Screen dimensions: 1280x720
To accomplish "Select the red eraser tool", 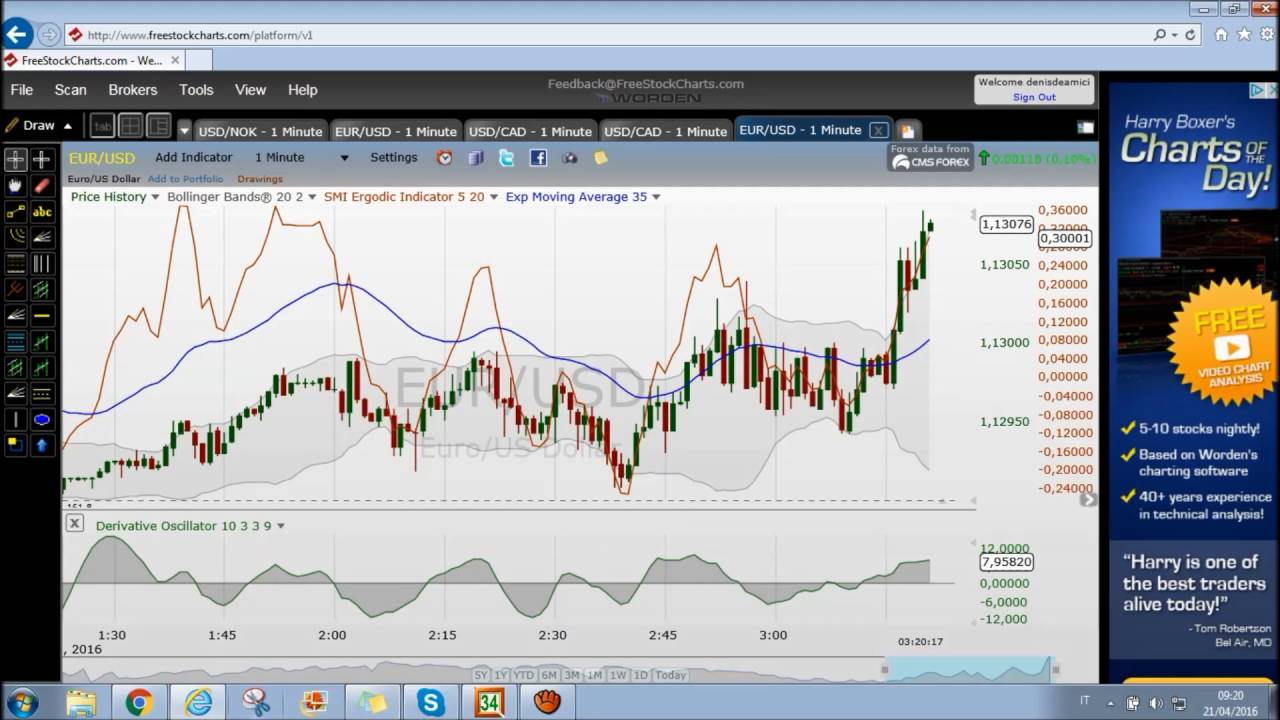I will click(x=42, y=185).
